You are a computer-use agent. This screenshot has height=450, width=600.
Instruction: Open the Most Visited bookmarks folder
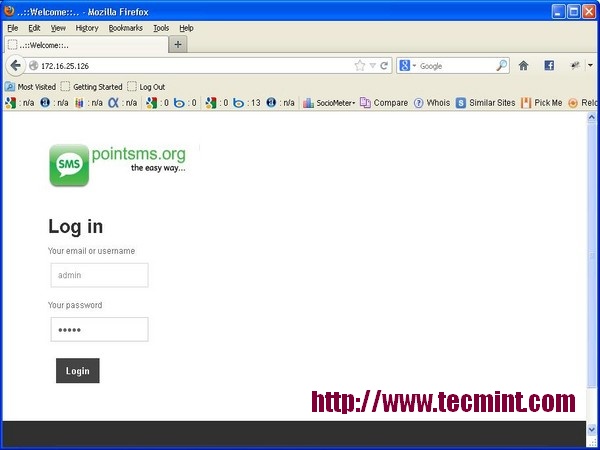point(31,87)
